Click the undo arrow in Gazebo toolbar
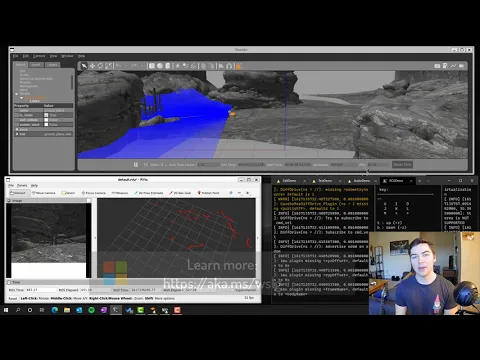Viewport: 480px width, 360px height. click(118, 66)
